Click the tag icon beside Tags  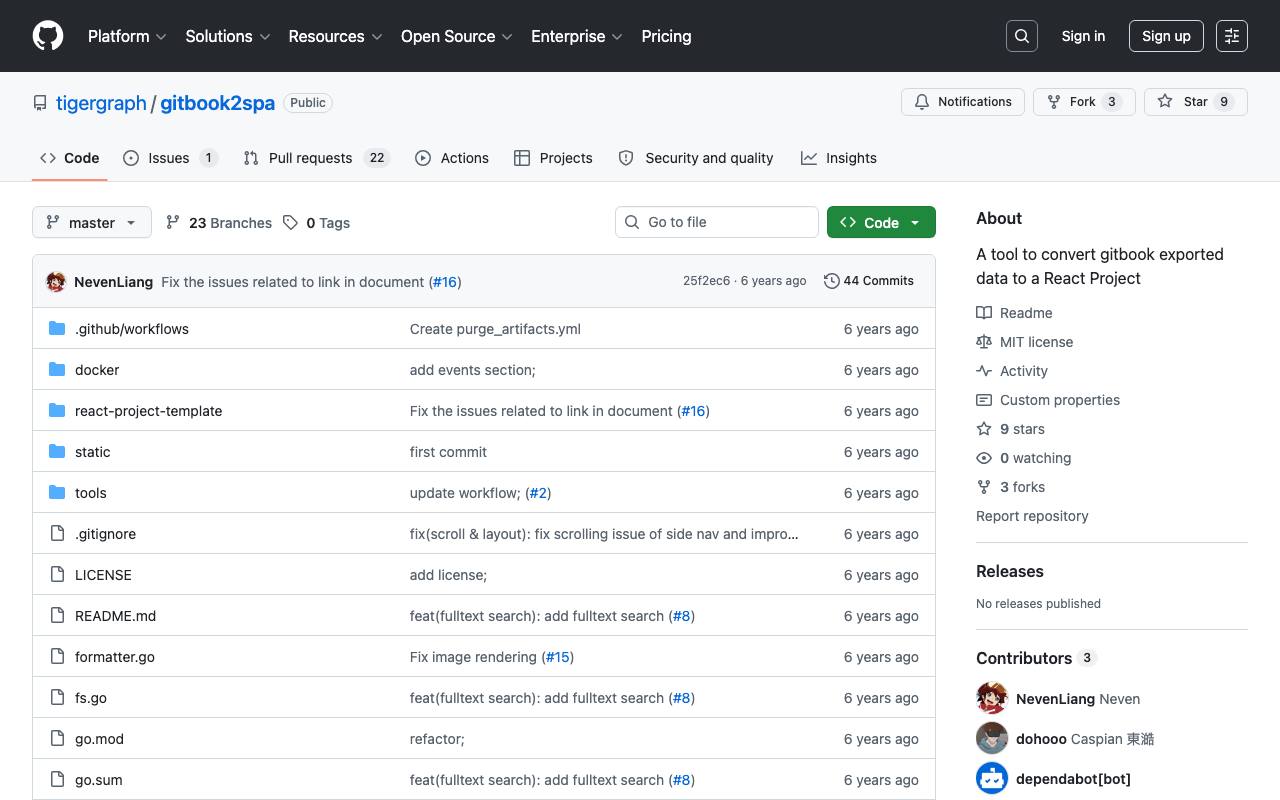290,223
